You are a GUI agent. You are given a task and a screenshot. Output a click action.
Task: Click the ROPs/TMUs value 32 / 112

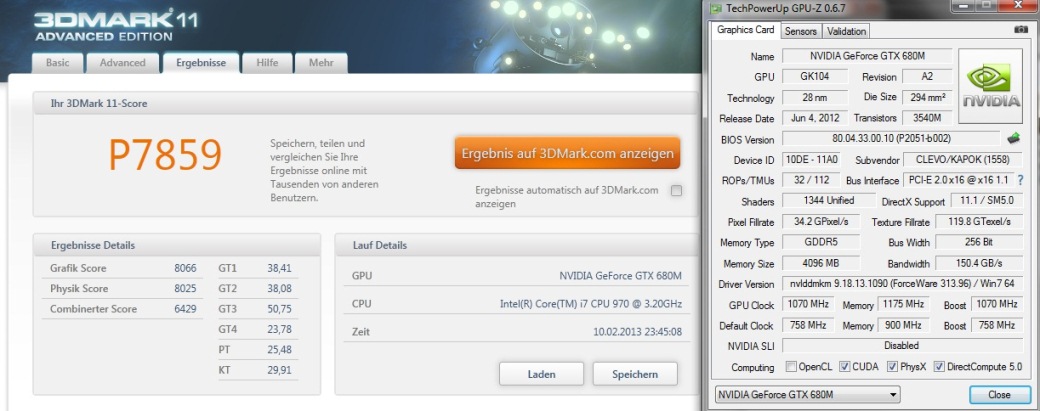pyautogui.click(x=811, y=180)
